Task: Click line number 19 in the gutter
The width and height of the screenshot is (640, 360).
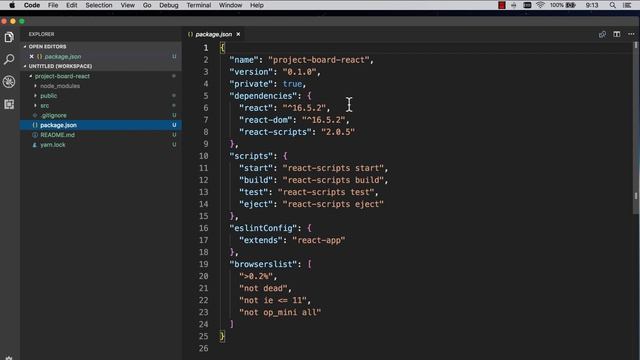Action: click(x=203, y=264)
